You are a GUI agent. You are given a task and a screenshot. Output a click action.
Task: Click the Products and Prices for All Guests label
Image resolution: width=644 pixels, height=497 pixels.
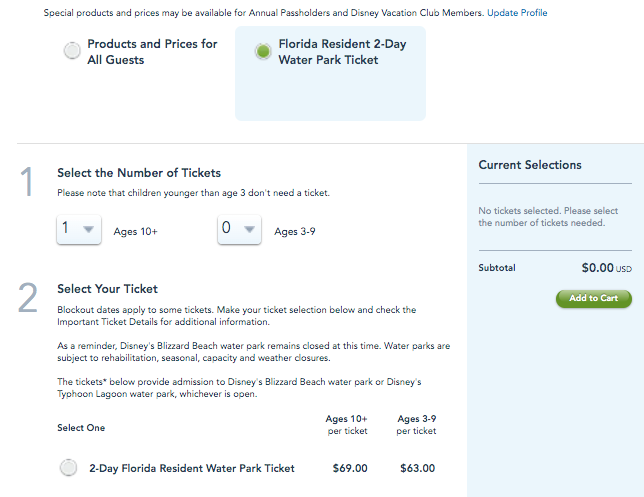(x=152, y=52)
